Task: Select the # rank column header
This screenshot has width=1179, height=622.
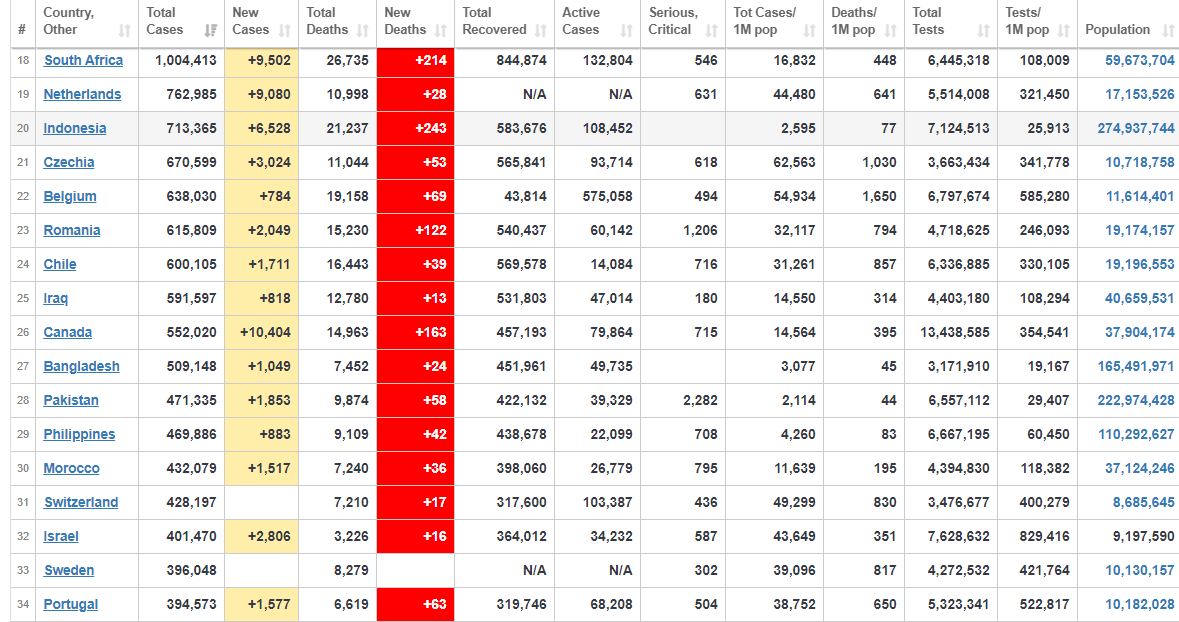Action: coord(22,24)
